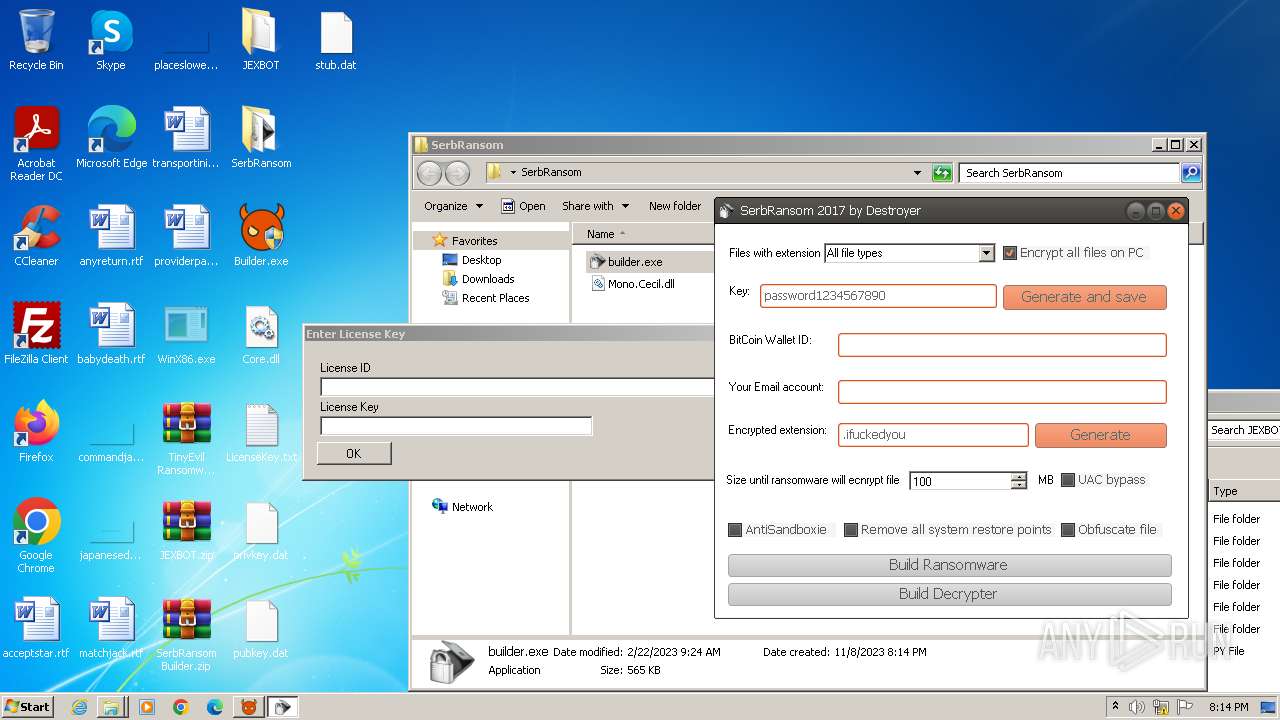Click Back arrow in SerbRansom Explorer window
Viewport: 1280px width, 720px height.
pyautogui.click(x=430, y=173)
